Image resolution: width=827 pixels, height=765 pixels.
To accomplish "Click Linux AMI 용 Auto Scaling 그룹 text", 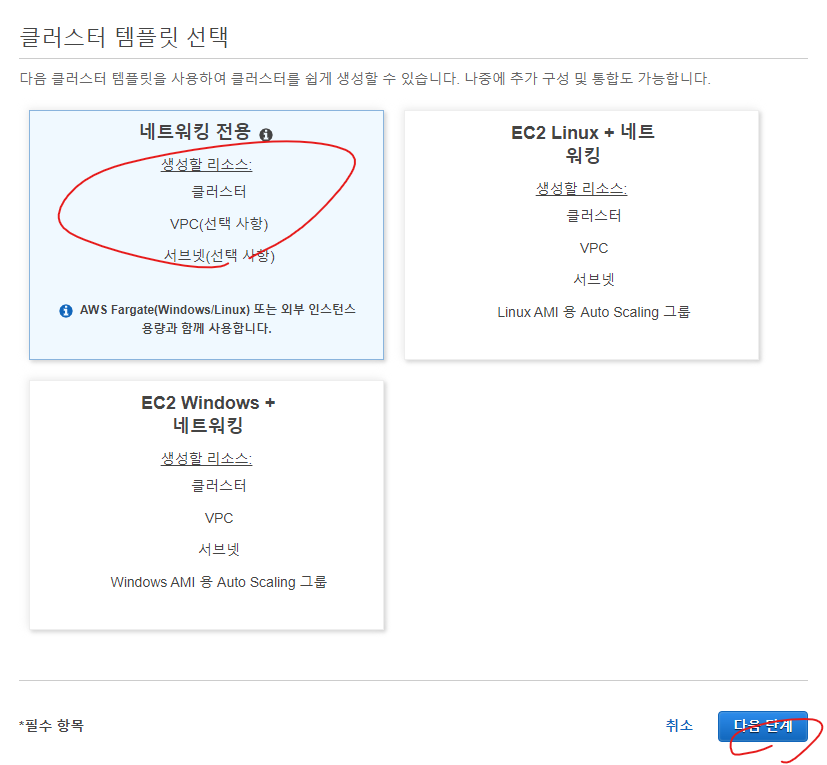I will click(593, 312).
